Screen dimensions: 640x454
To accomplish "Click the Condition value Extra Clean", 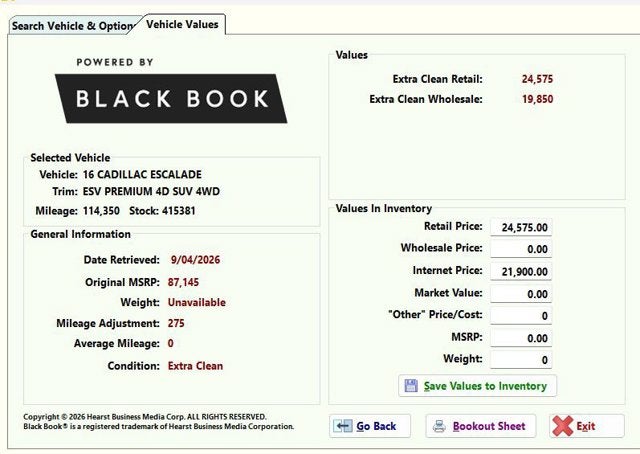I will click(195, 366).
